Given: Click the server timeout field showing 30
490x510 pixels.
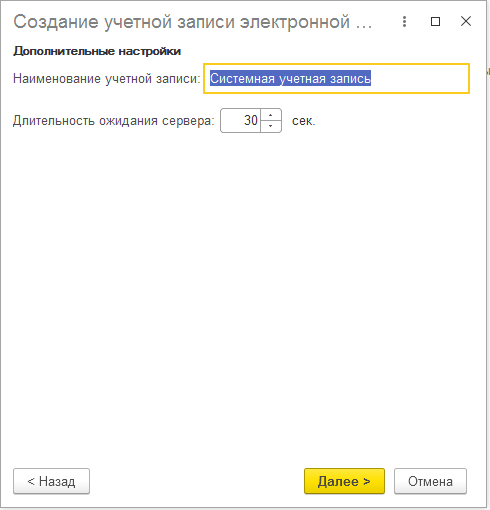Looking at the screenshot, I should click(241, 120).
